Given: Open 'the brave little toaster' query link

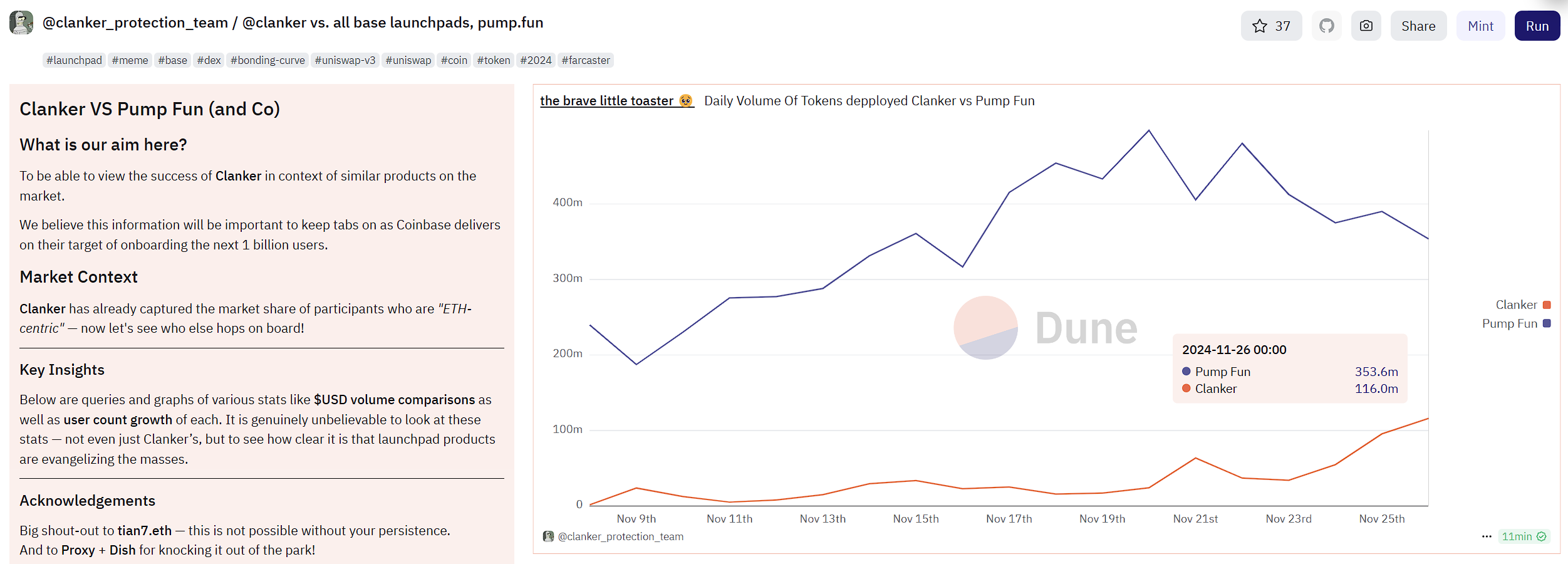Looking at the screenshot, I should click(616, 101).
